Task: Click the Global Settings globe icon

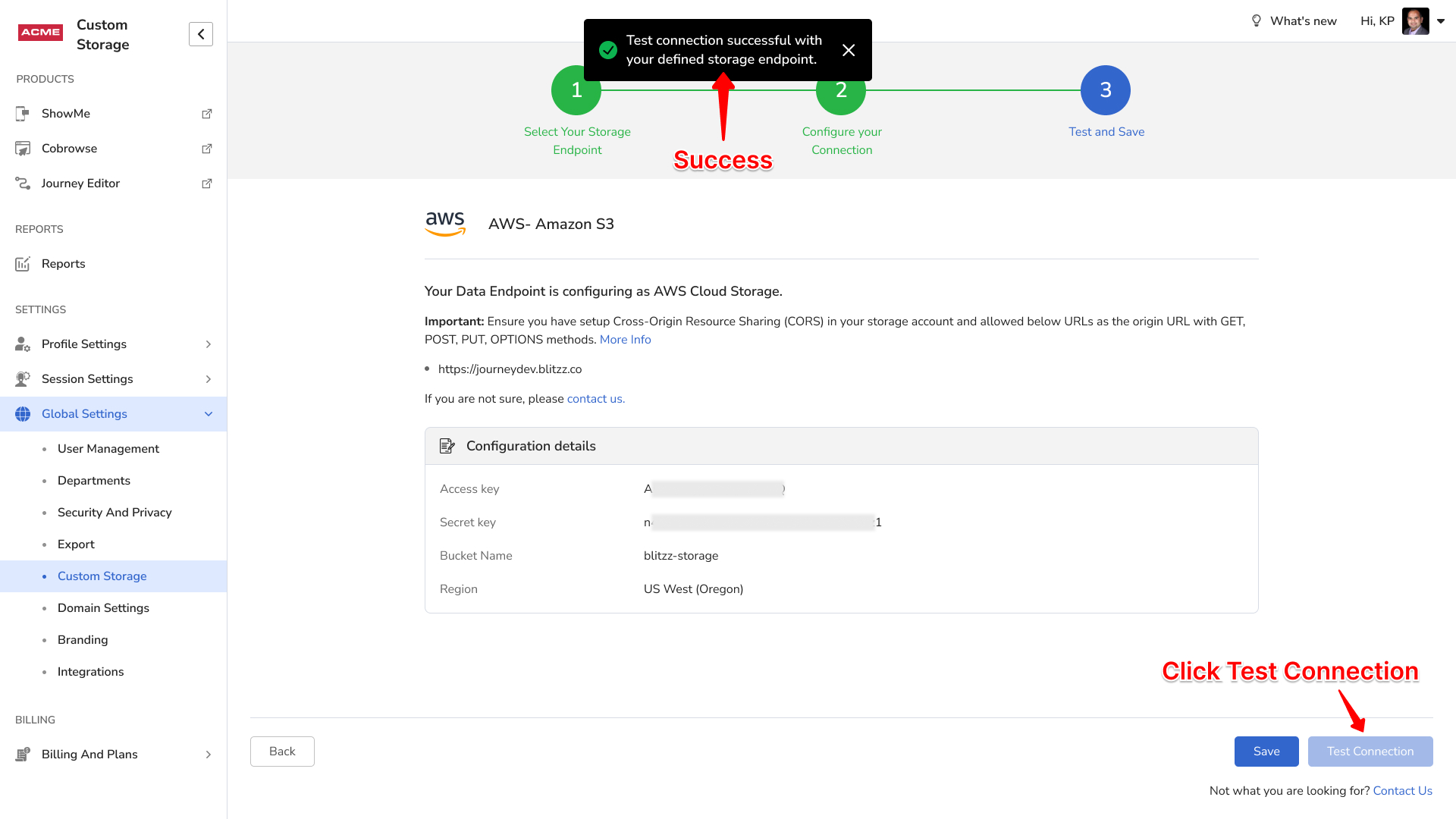Action: (x=23, y=414)
